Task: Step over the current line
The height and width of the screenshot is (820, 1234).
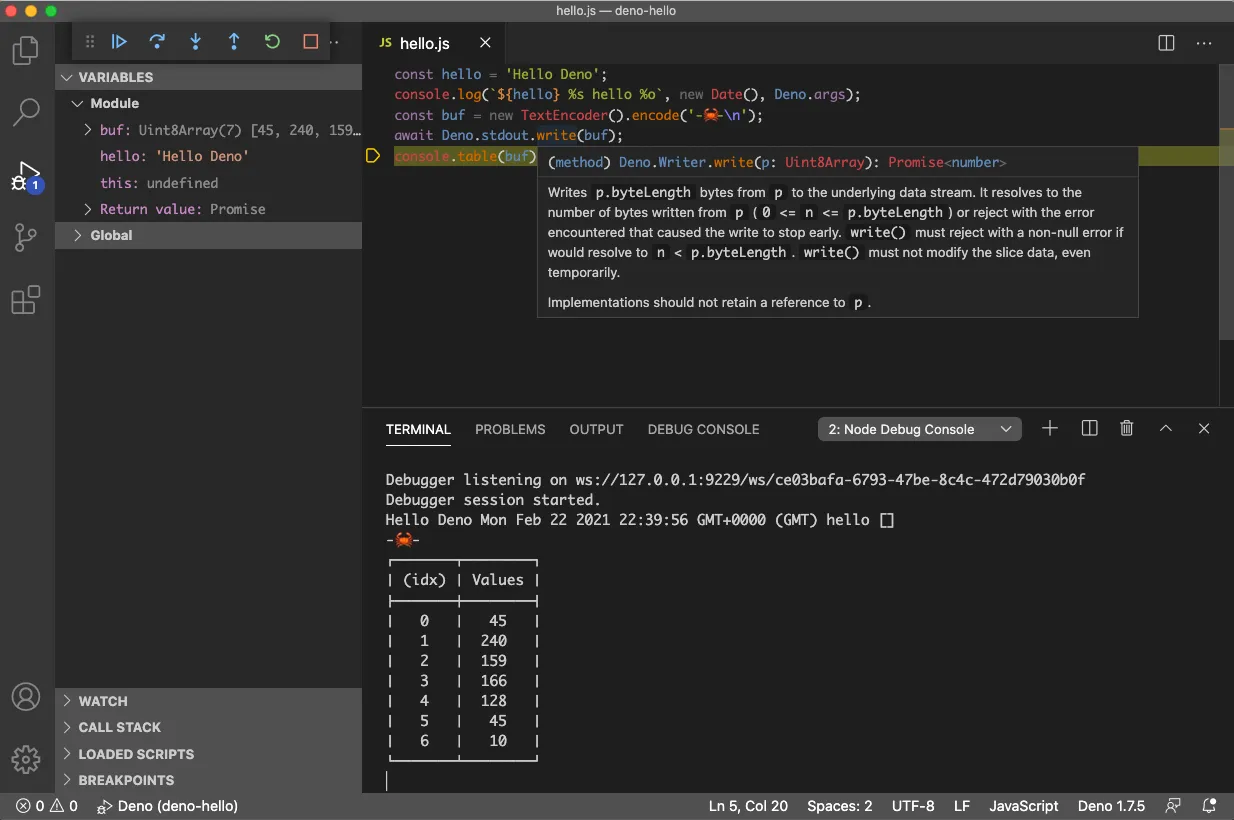Action: pos(157,42)
